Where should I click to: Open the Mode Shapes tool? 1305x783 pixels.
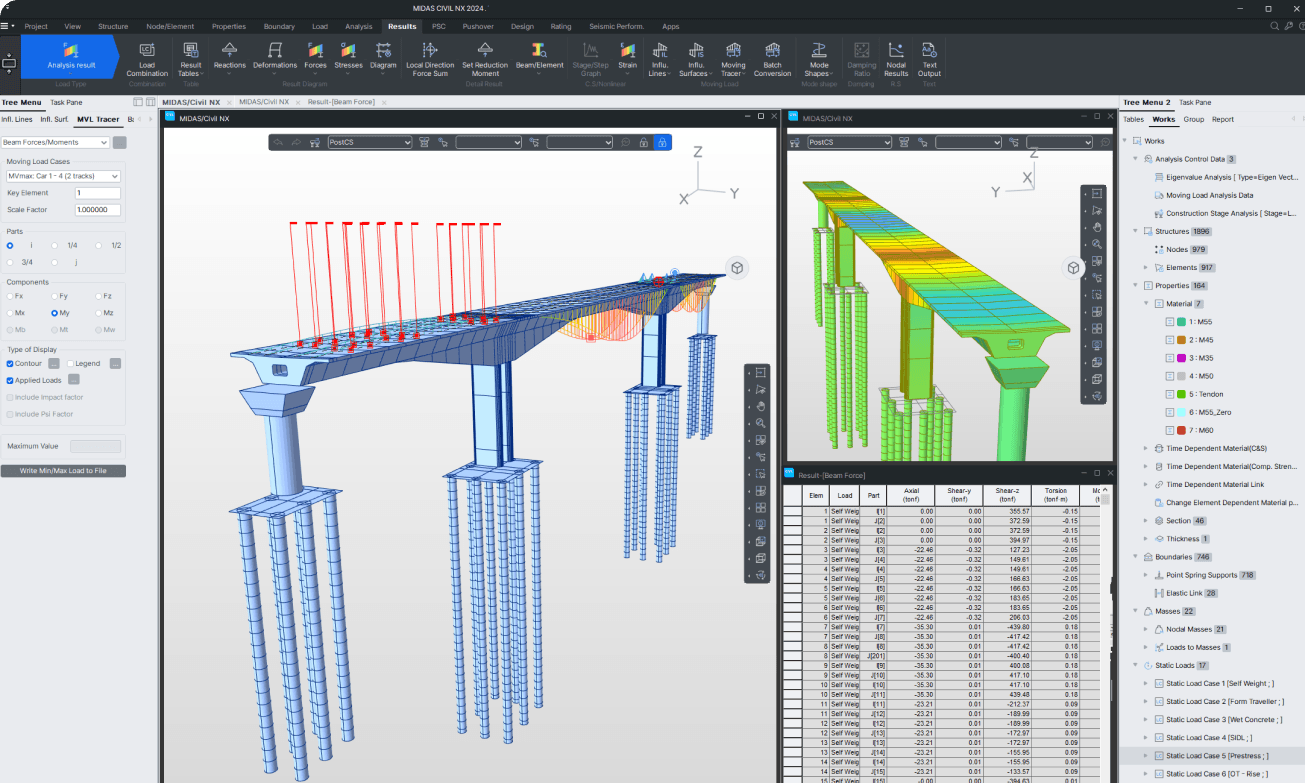click(817, 59)
